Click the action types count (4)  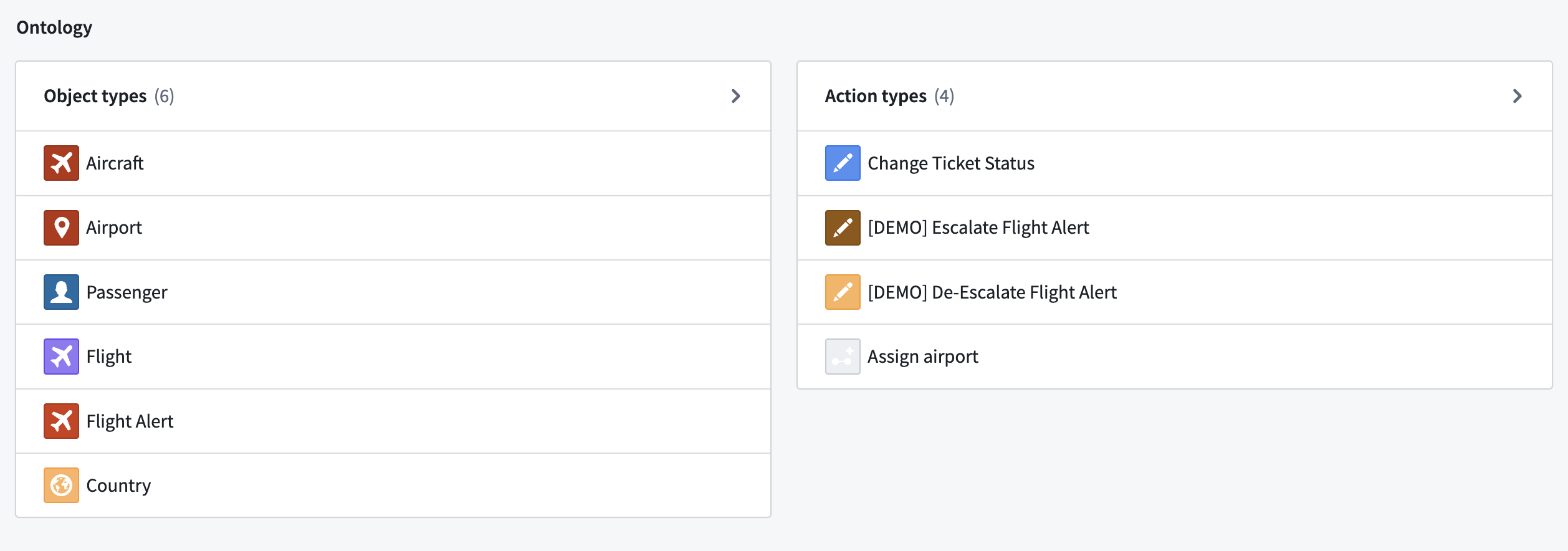pyautogui.click(x=944, y=96)
